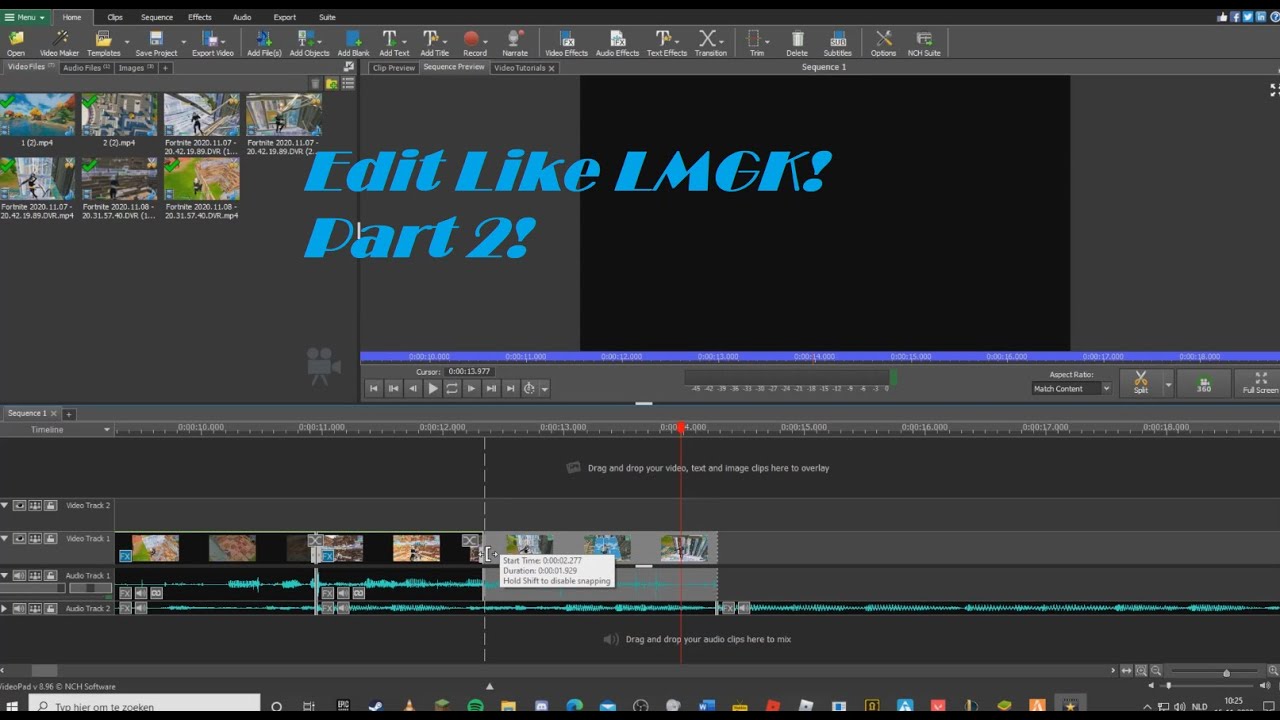The height and width of the screenshot is (720, 1280).
Task: Expand Audio Track 2 triangle
Action: coord(5,608)
